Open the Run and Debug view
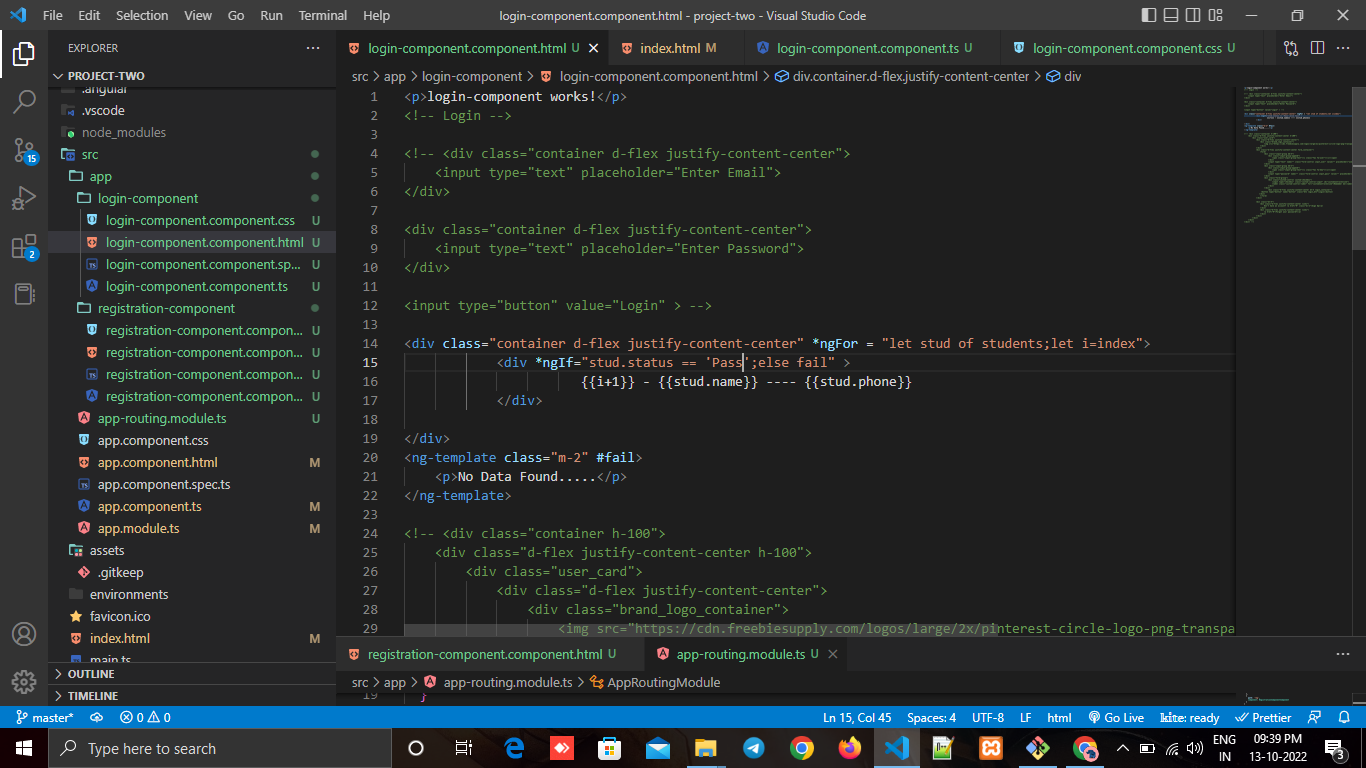This screenshot has width=1366, height=768. point(24,198)
